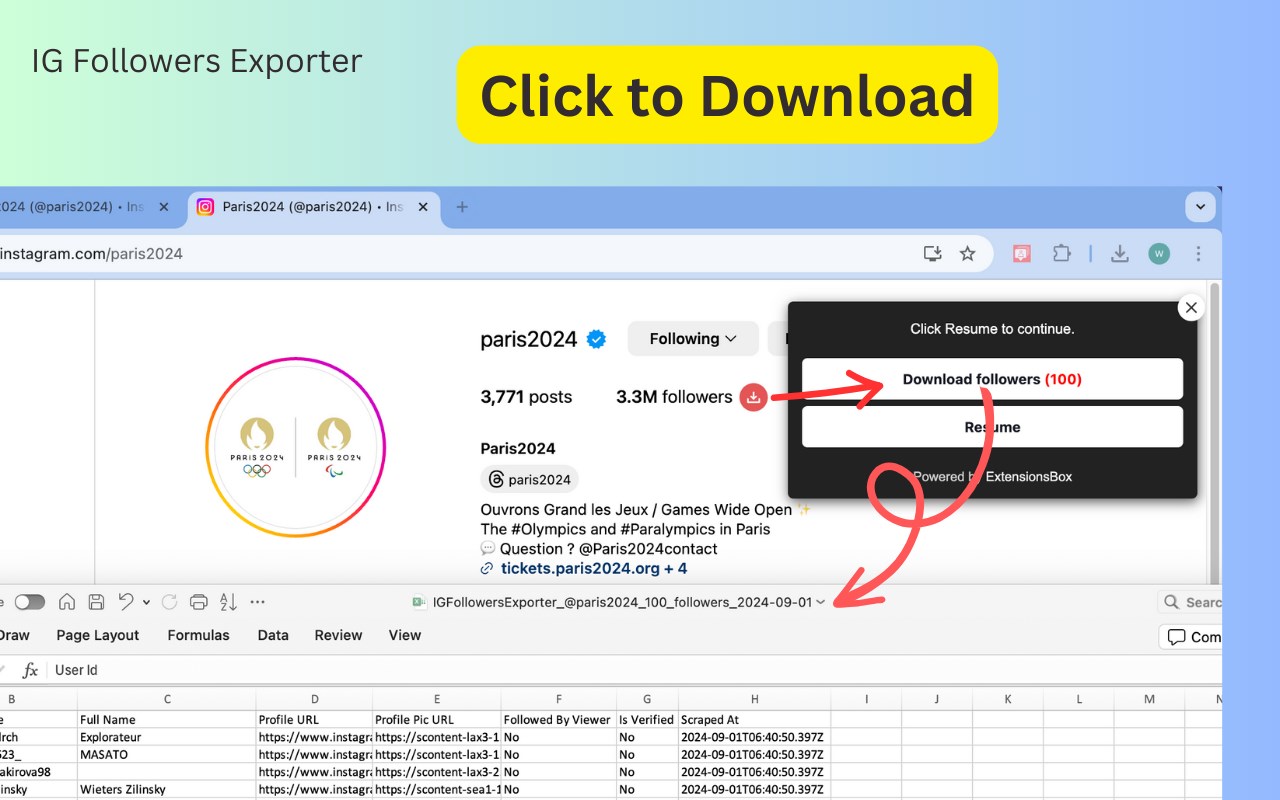The image size is (1280, 800).
Task: Open the Draw ribbon tab
Action: tap(14, 635)
